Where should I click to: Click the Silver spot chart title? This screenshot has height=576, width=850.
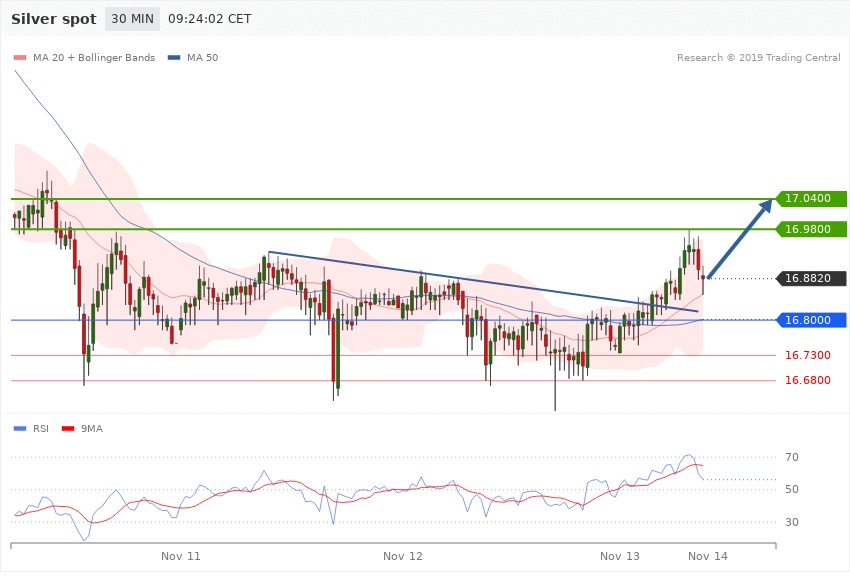point(54,19)
